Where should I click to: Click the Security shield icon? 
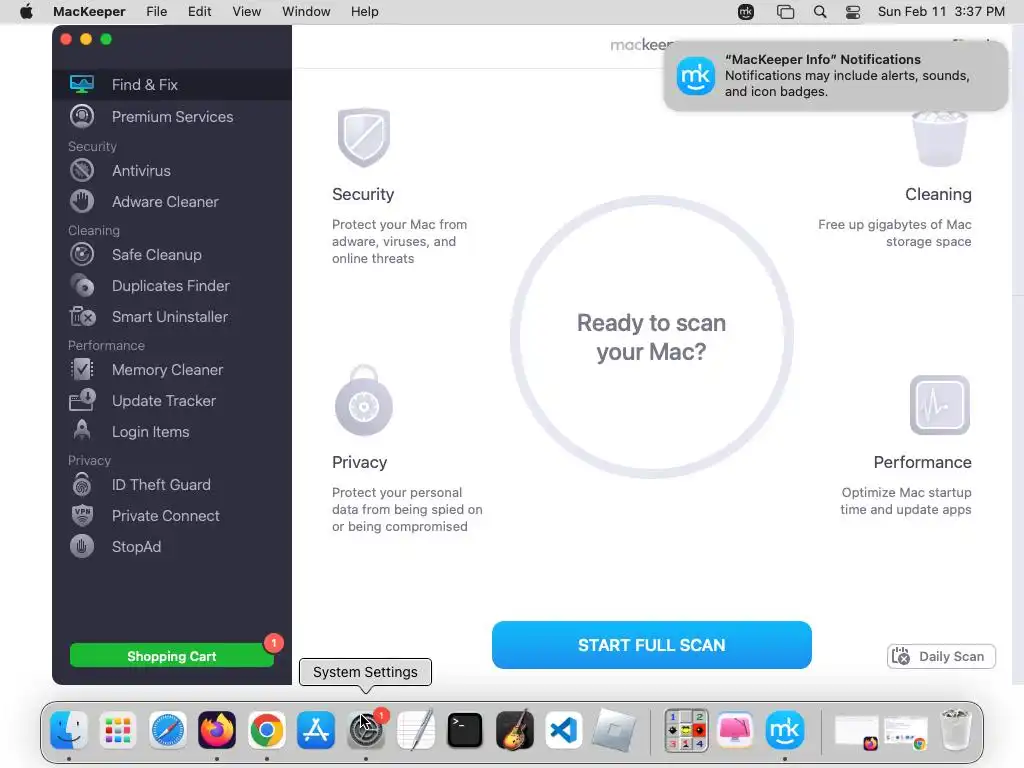364,137
